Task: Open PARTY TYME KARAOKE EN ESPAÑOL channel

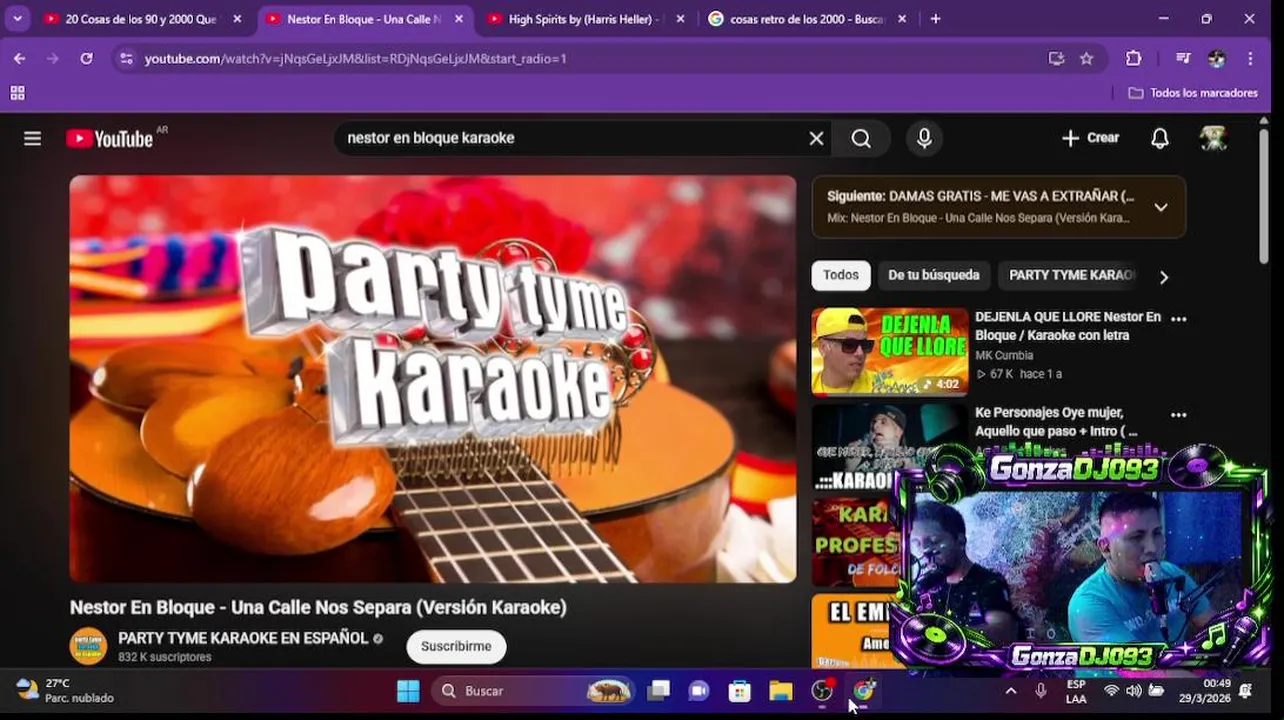Action: coord(243,638)
